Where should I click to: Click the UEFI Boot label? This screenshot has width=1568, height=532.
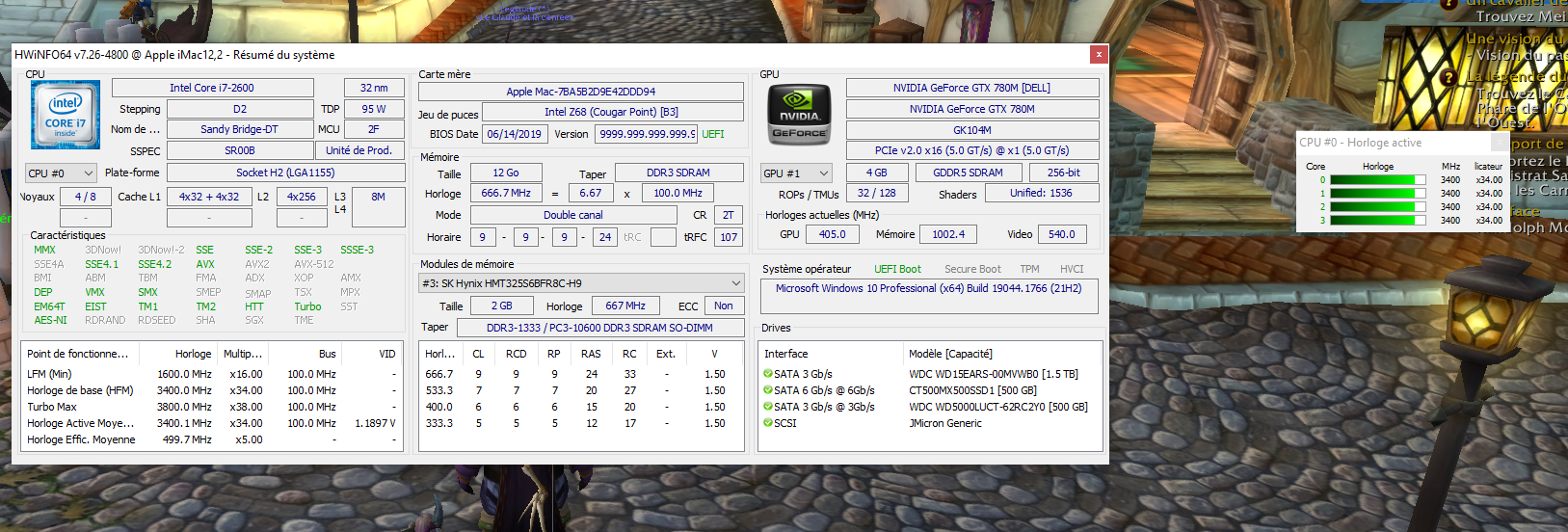point(897,269)
